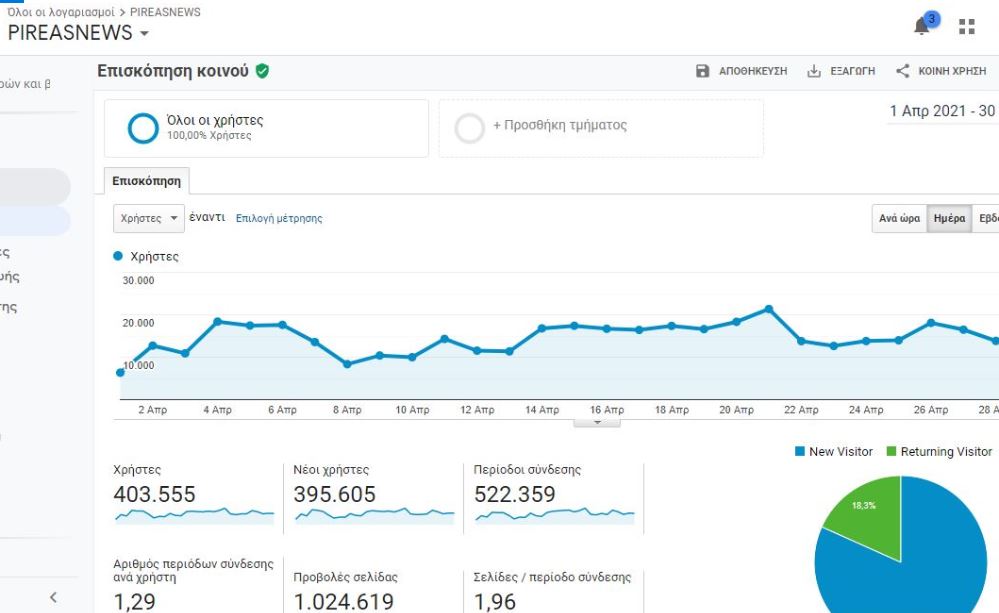This screenshot has width=999, height=613.
Task: Click the chart collapse handle below timeline
Action: (x=598, y=423)
